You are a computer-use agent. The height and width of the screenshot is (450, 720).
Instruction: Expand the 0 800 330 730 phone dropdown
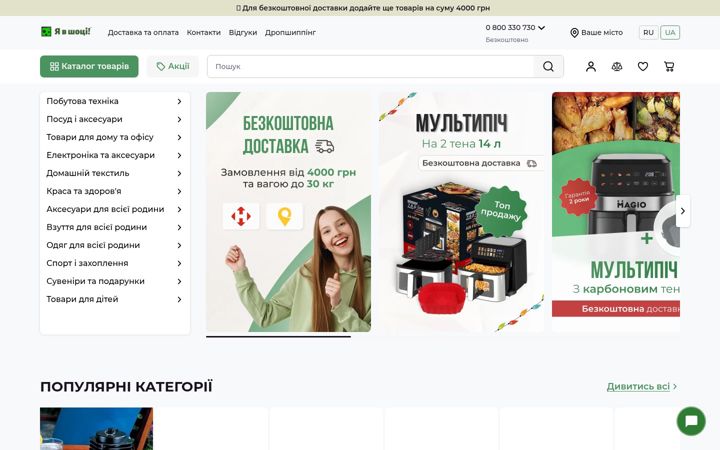point(542,28)
